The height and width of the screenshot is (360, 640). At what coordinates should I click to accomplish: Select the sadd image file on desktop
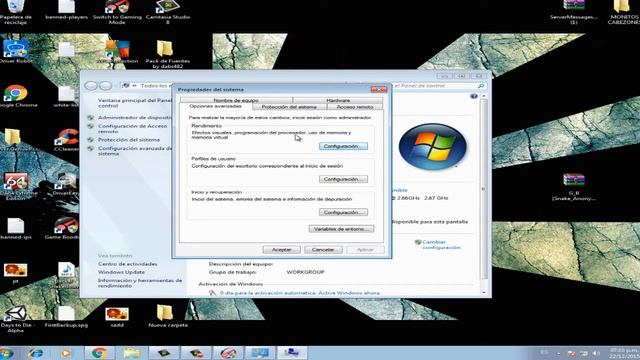tap(117, 317)
